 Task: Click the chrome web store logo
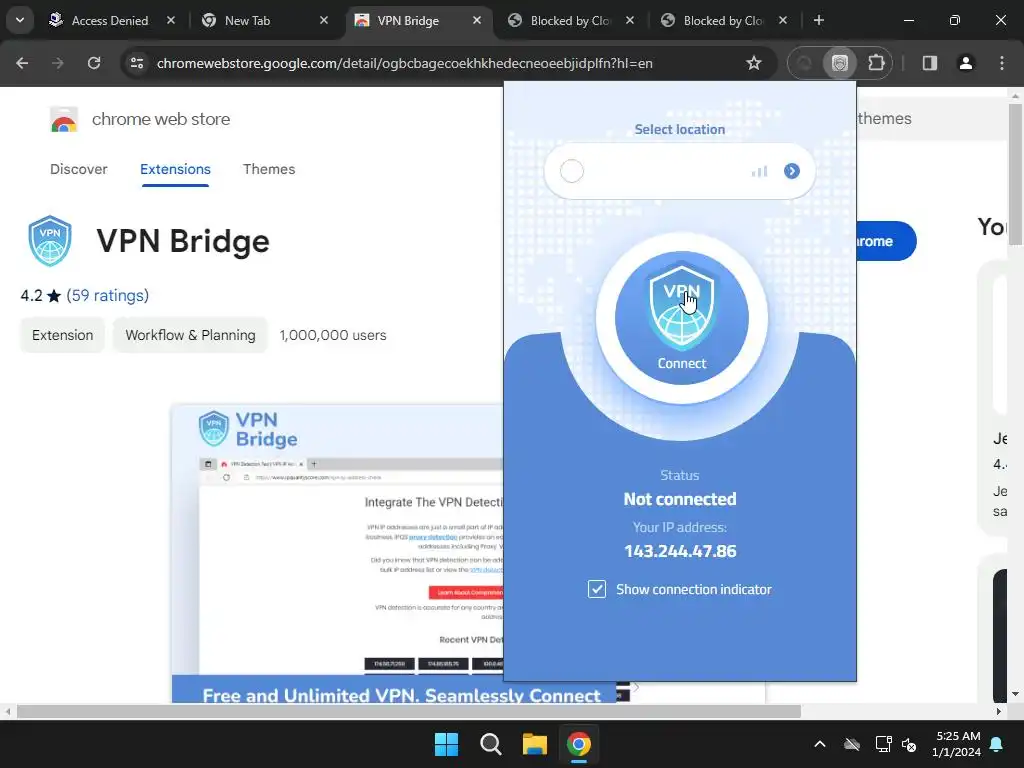coord(64,120)
